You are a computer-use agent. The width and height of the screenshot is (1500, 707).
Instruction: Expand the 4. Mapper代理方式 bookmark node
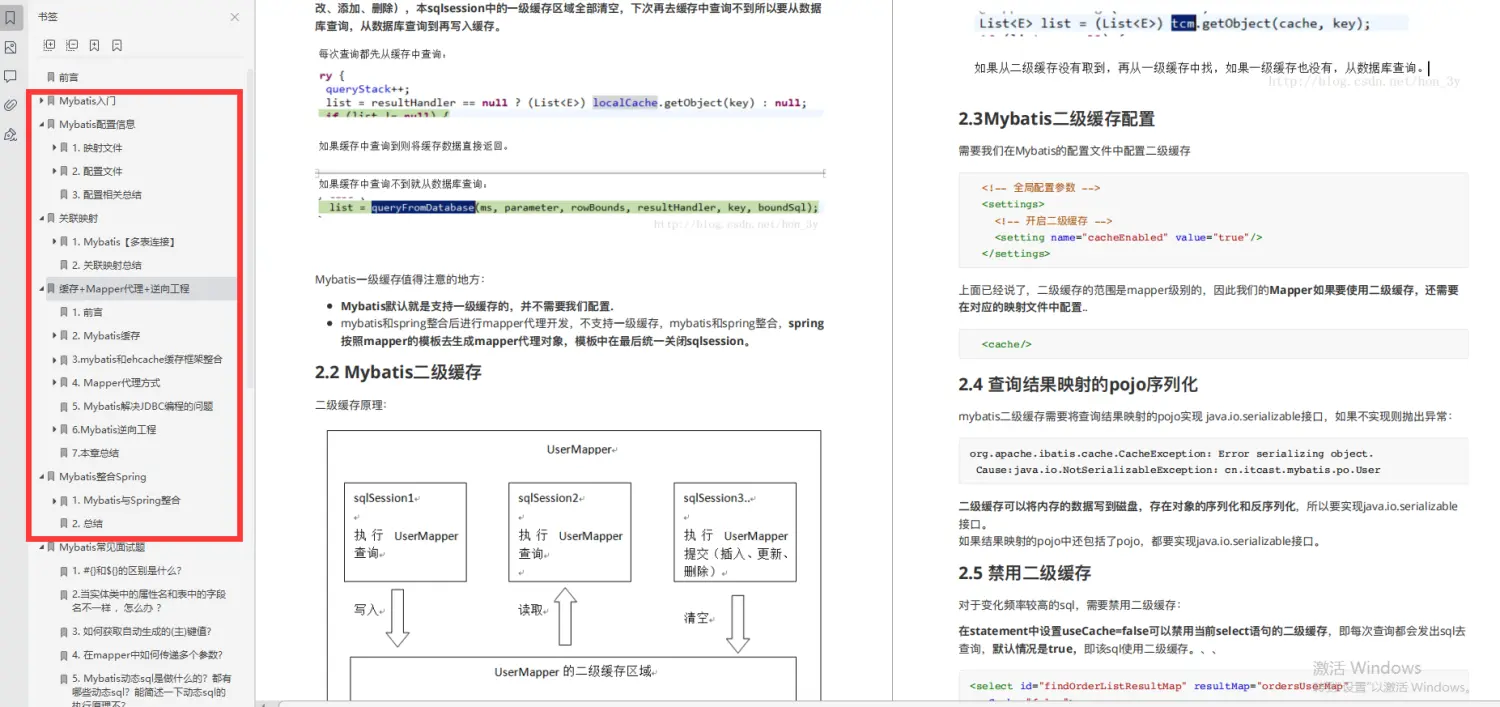(x=54, y=383)
